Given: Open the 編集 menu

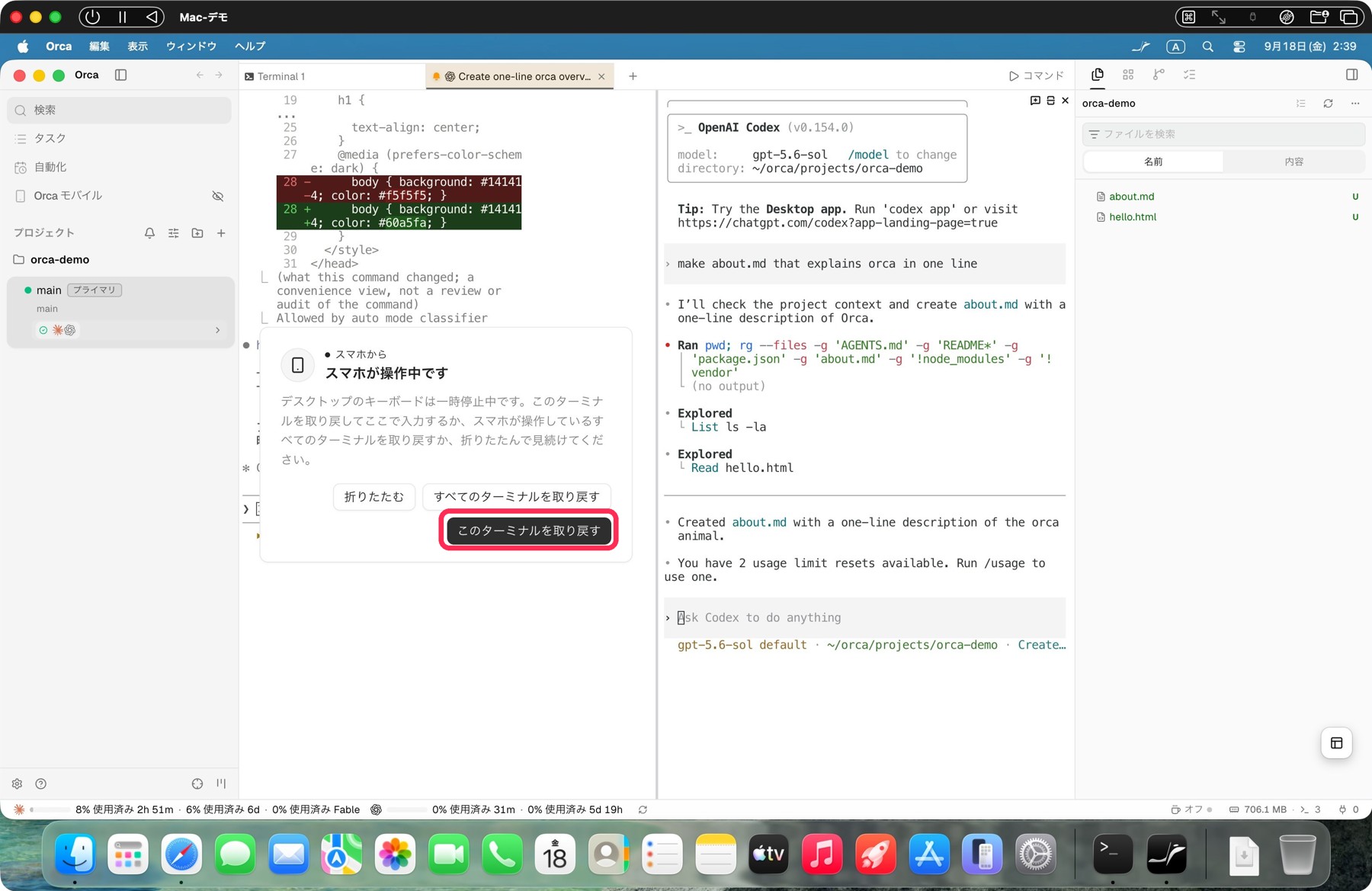Looking at the screenshot, I should (99, 46).
